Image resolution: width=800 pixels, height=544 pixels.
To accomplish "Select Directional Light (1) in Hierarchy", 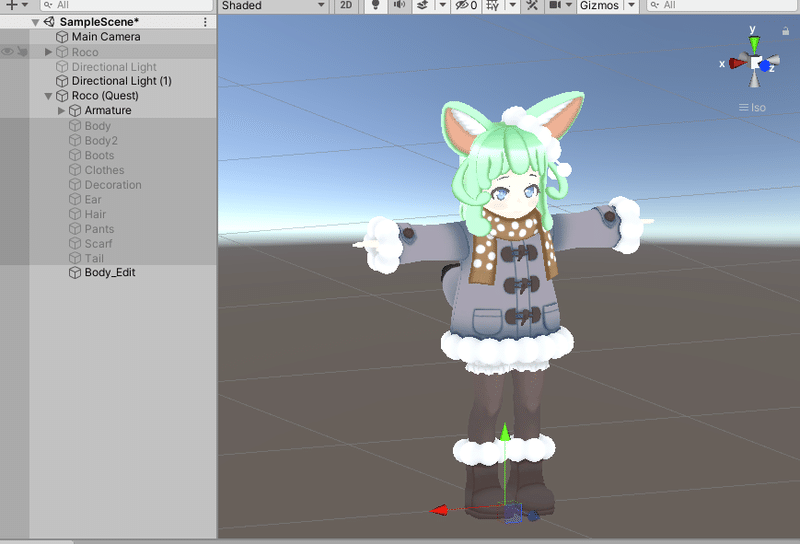I will click(122, 81).
